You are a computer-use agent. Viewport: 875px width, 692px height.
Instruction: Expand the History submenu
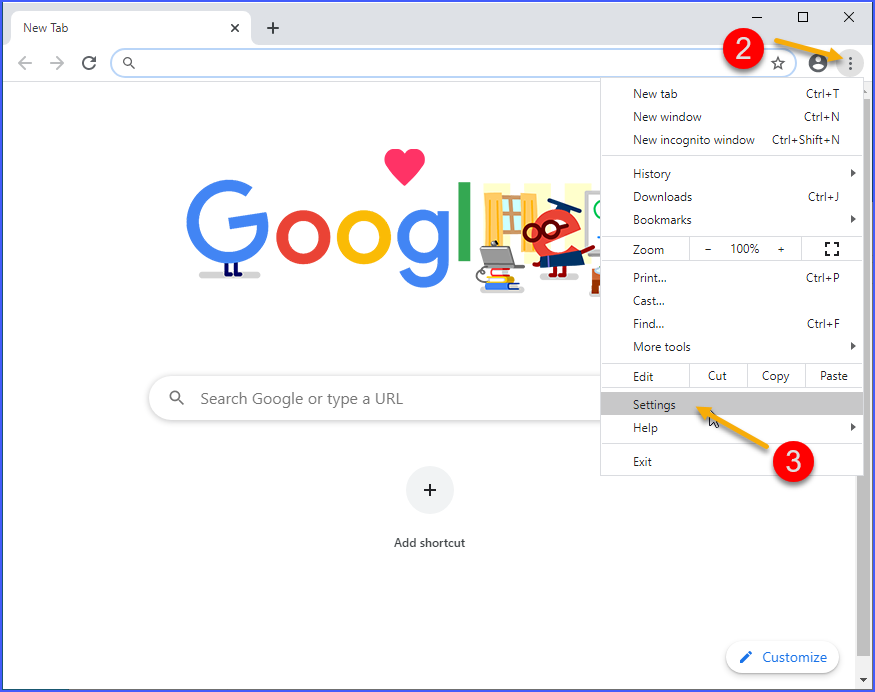651,173
